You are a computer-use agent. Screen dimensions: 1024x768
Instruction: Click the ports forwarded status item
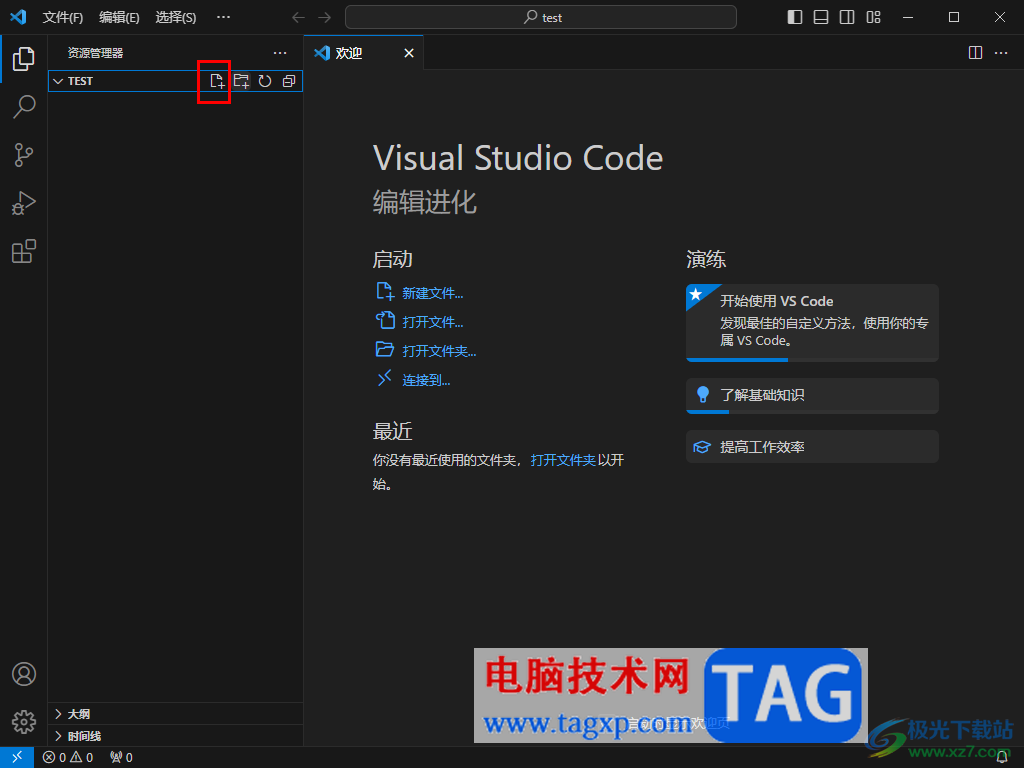[121, 757]
